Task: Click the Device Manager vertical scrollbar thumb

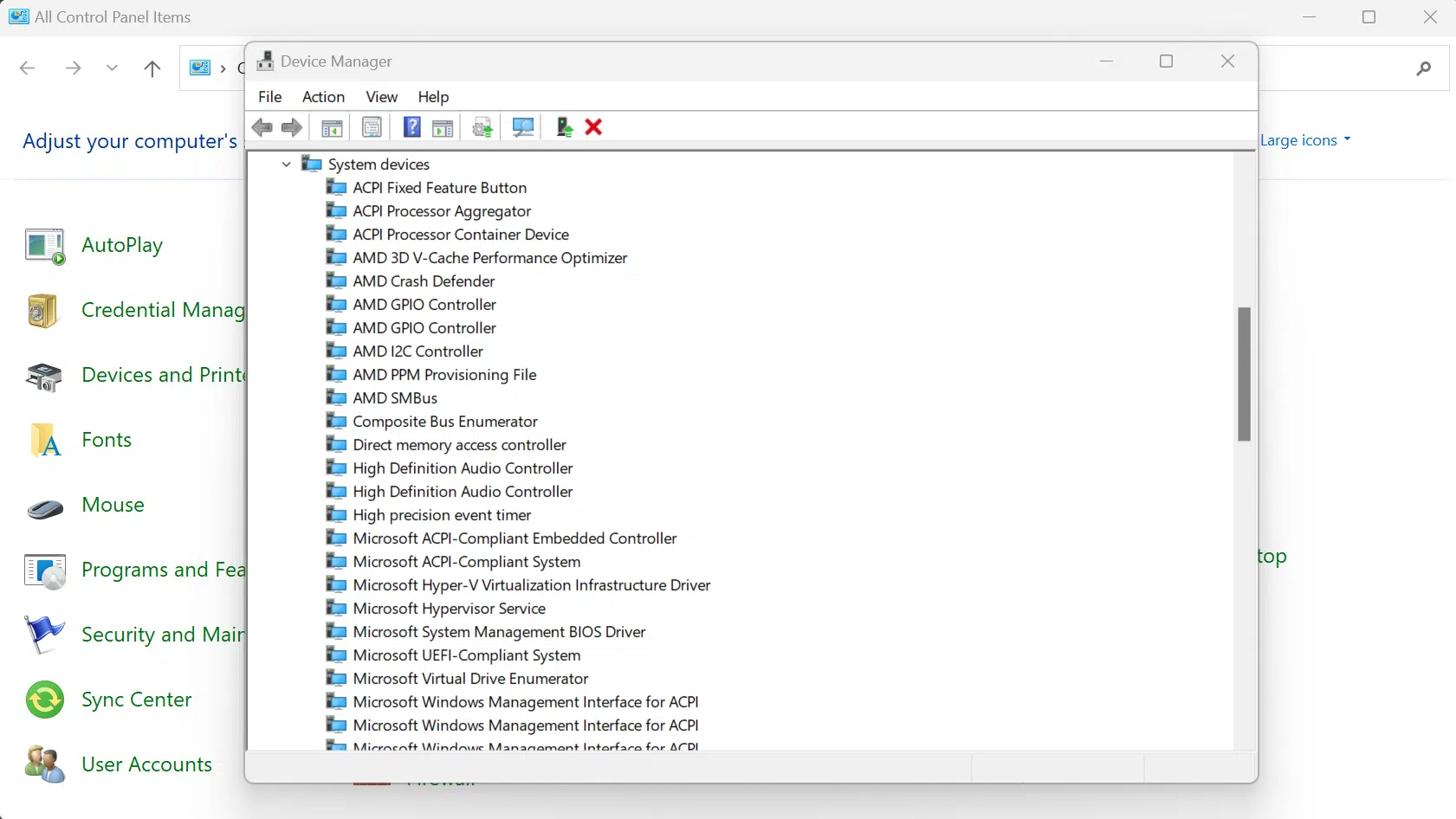Action: click(1245, 374)
